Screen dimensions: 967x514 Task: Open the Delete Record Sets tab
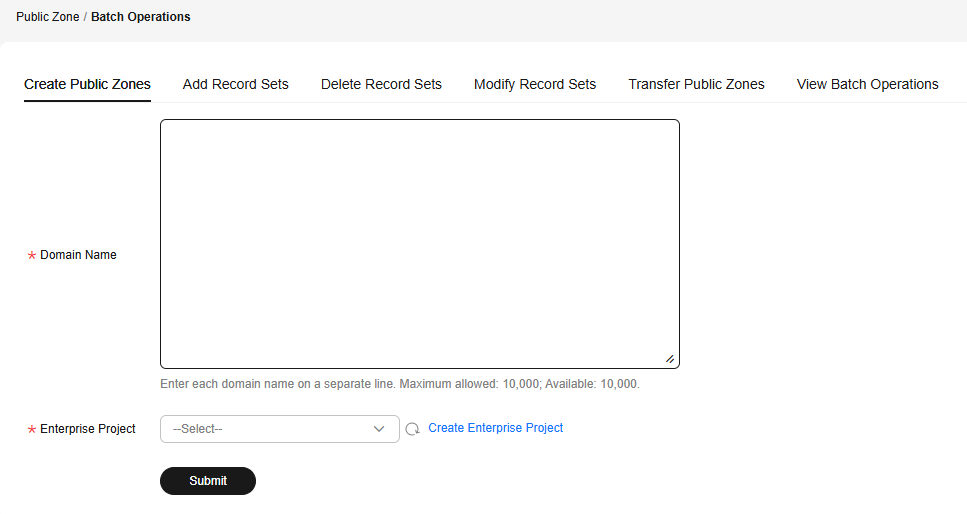pyautogui.click(x=381, y=85)
